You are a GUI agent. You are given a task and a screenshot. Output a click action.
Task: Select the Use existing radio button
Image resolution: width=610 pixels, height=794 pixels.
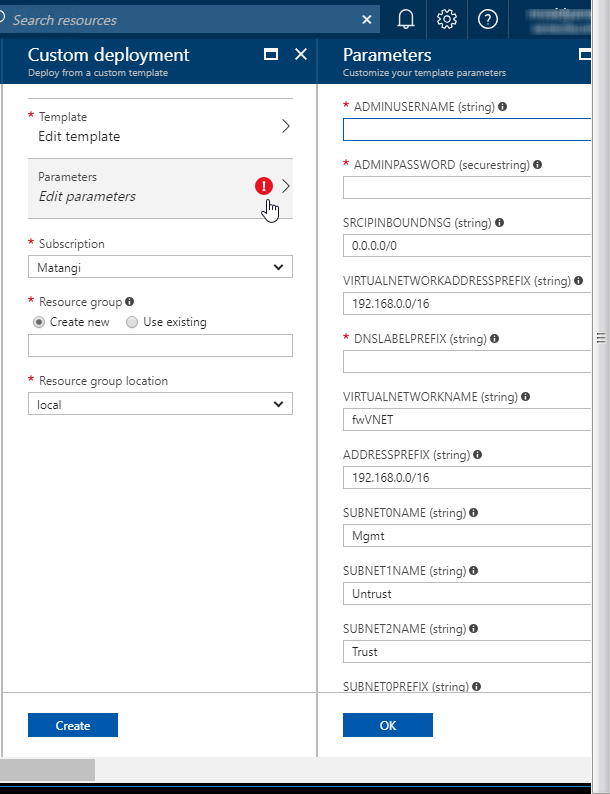tap(132, 322)
